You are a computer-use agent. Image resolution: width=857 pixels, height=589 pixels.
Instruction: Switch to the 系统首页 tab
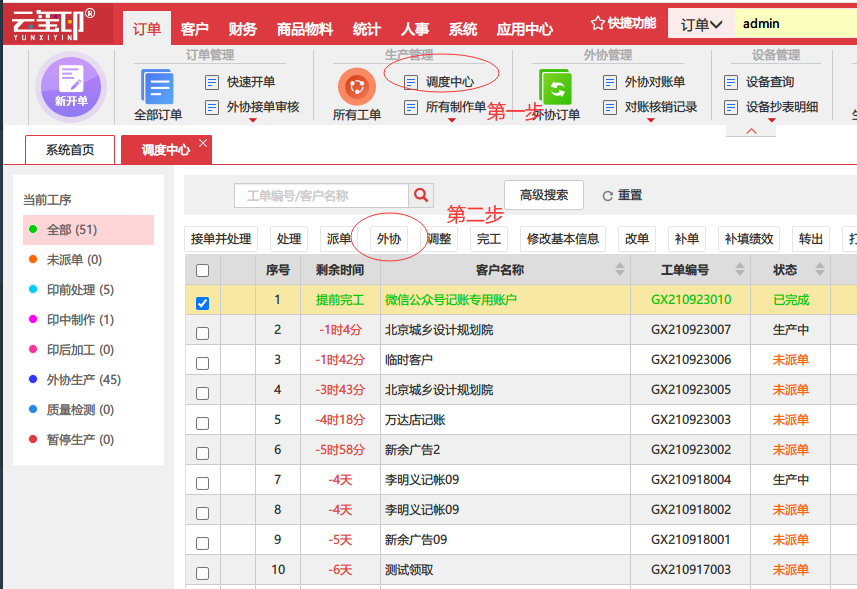(x=70, y=150)
